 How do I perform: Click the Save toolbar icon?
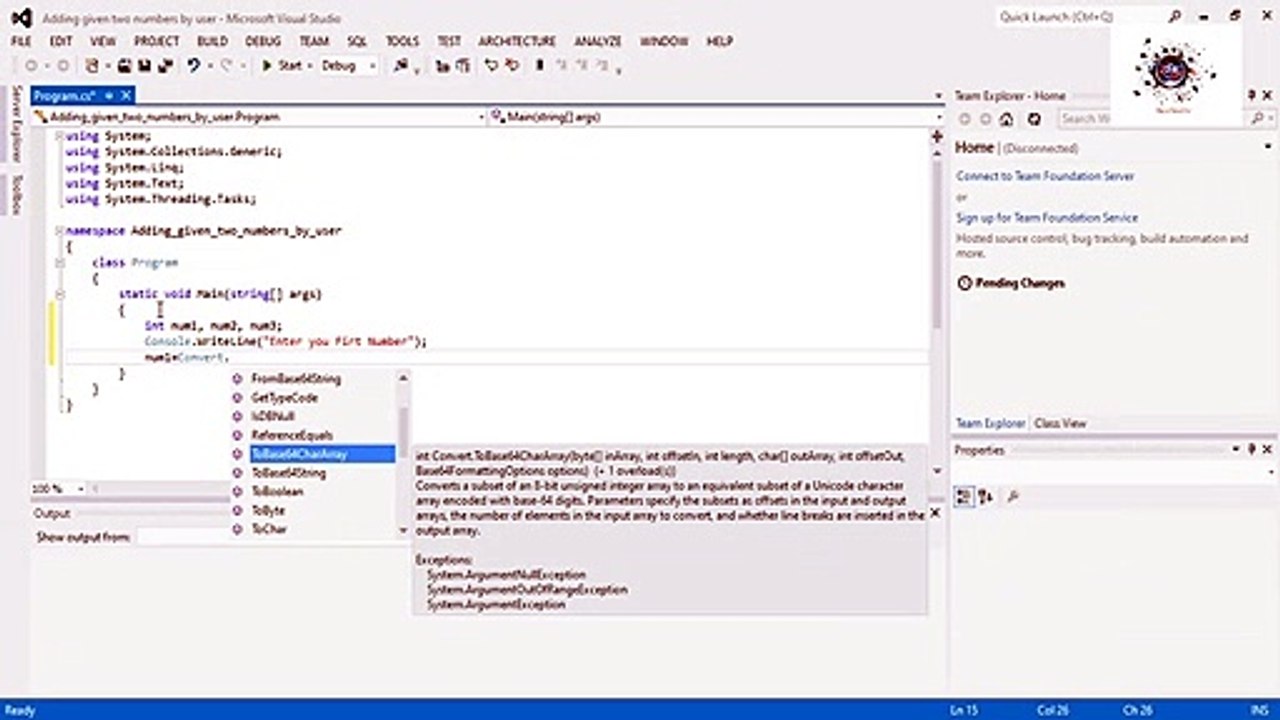[x=144, y=66]
